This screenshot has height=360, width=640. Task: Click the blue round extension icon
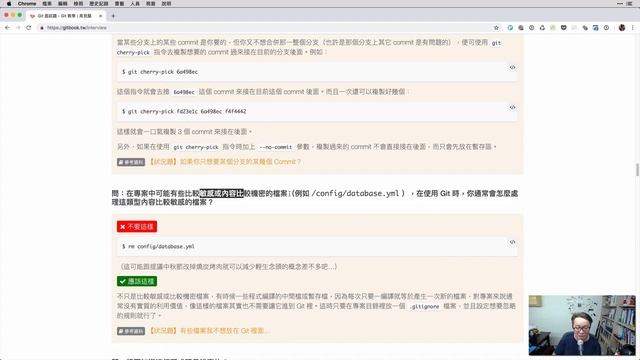[510, 28]
